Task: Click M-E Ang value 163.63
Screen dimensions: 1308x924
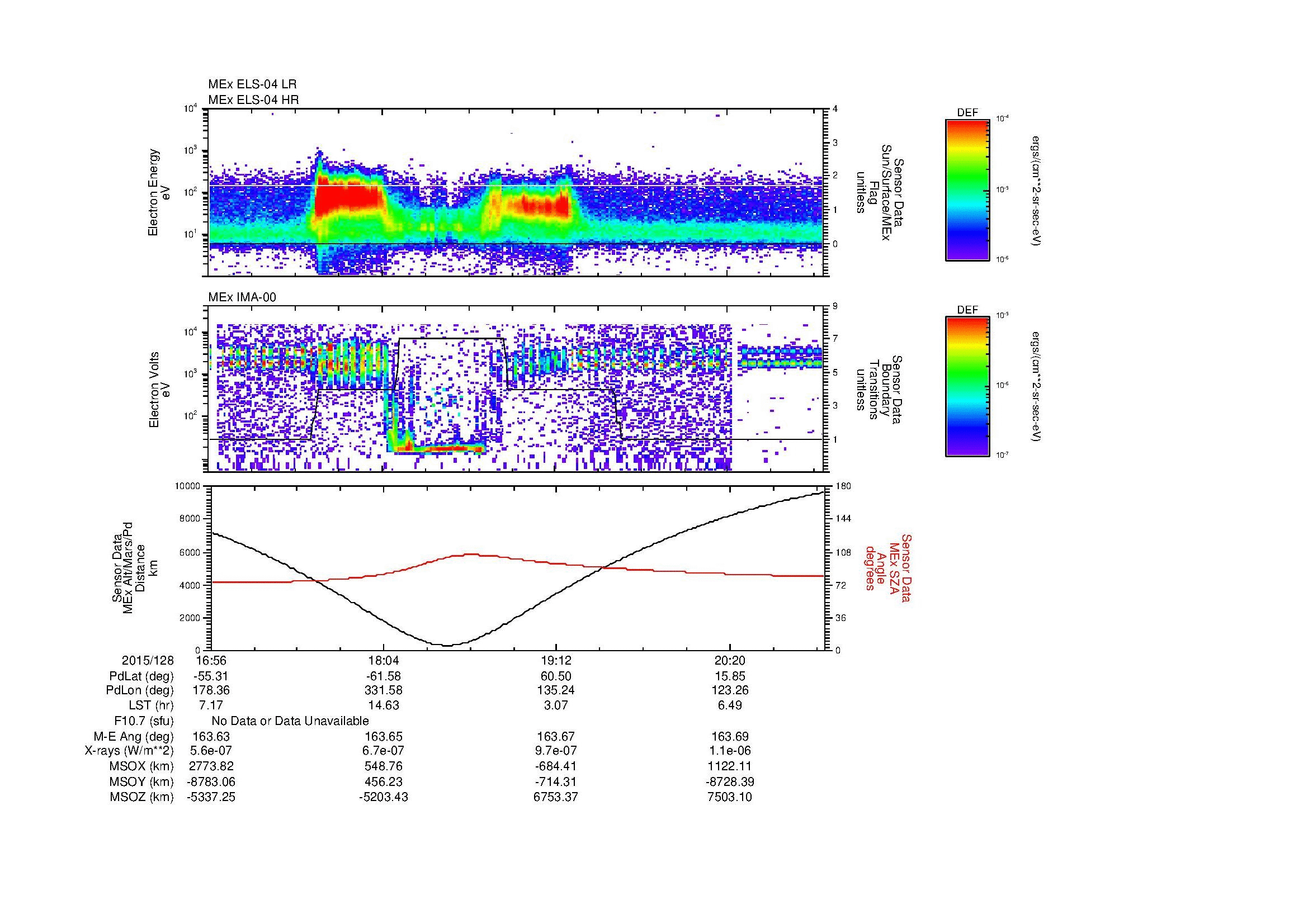Action: (211, 736)
